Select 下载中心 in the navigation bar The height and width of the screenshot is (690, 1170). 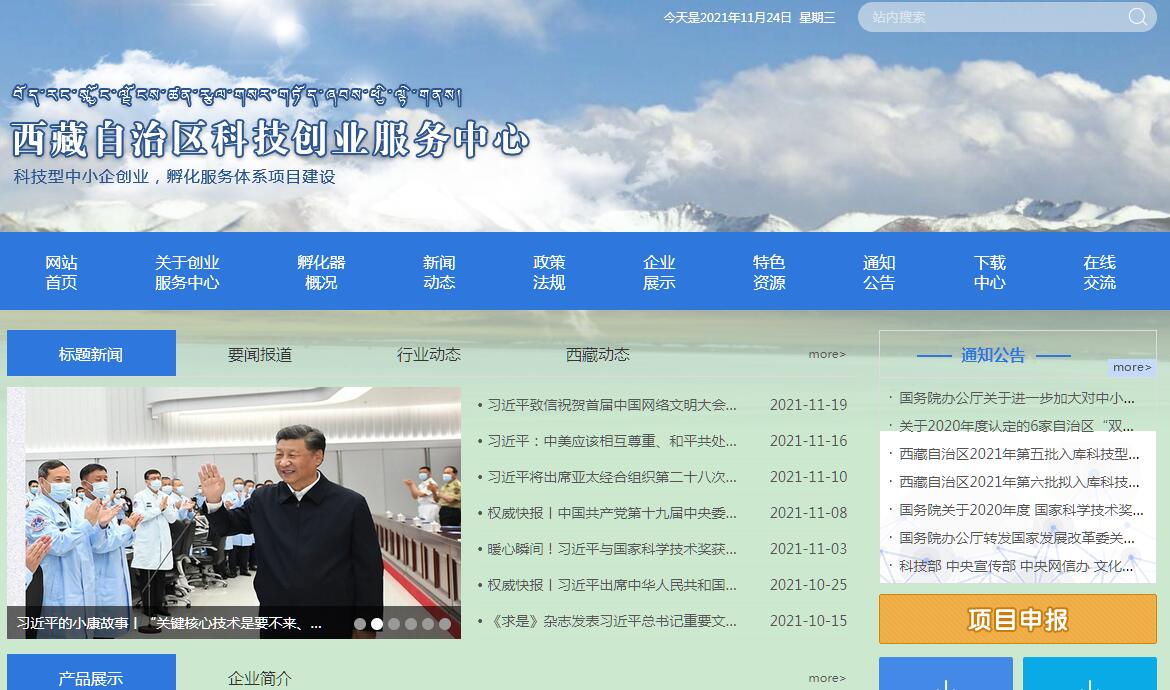(989, 272)
